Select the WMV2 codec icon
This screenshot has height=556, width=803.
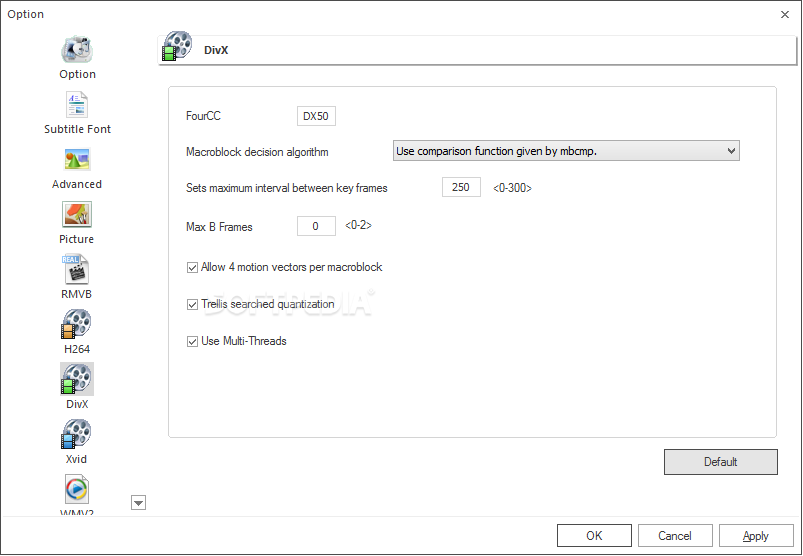77,489
